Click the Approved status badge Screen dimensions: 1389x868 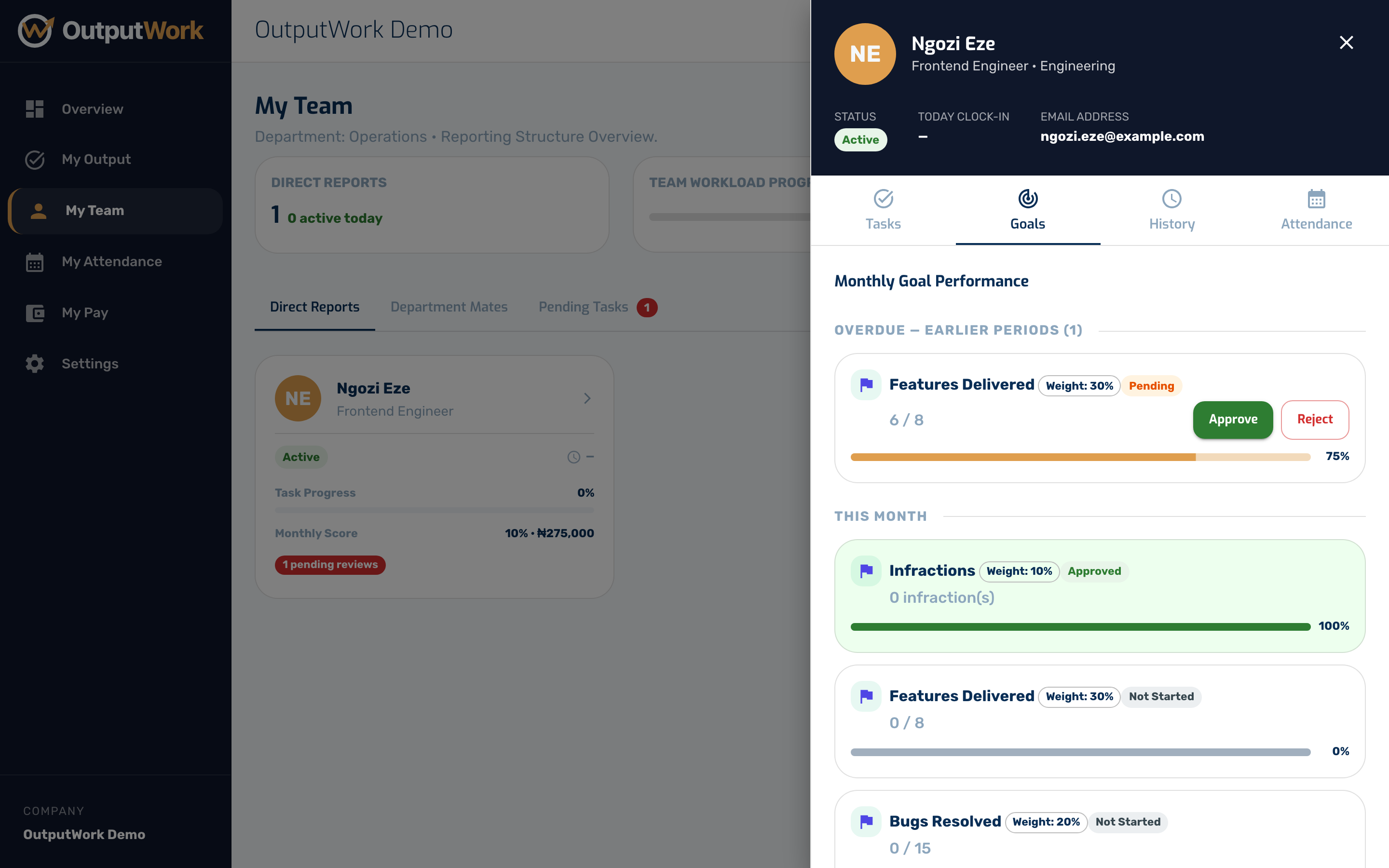(x=1094, y=571)
